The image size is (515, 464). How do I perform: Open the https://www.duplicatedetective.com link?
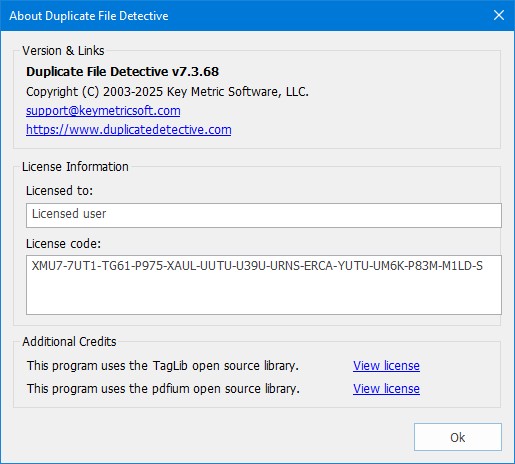129,130
